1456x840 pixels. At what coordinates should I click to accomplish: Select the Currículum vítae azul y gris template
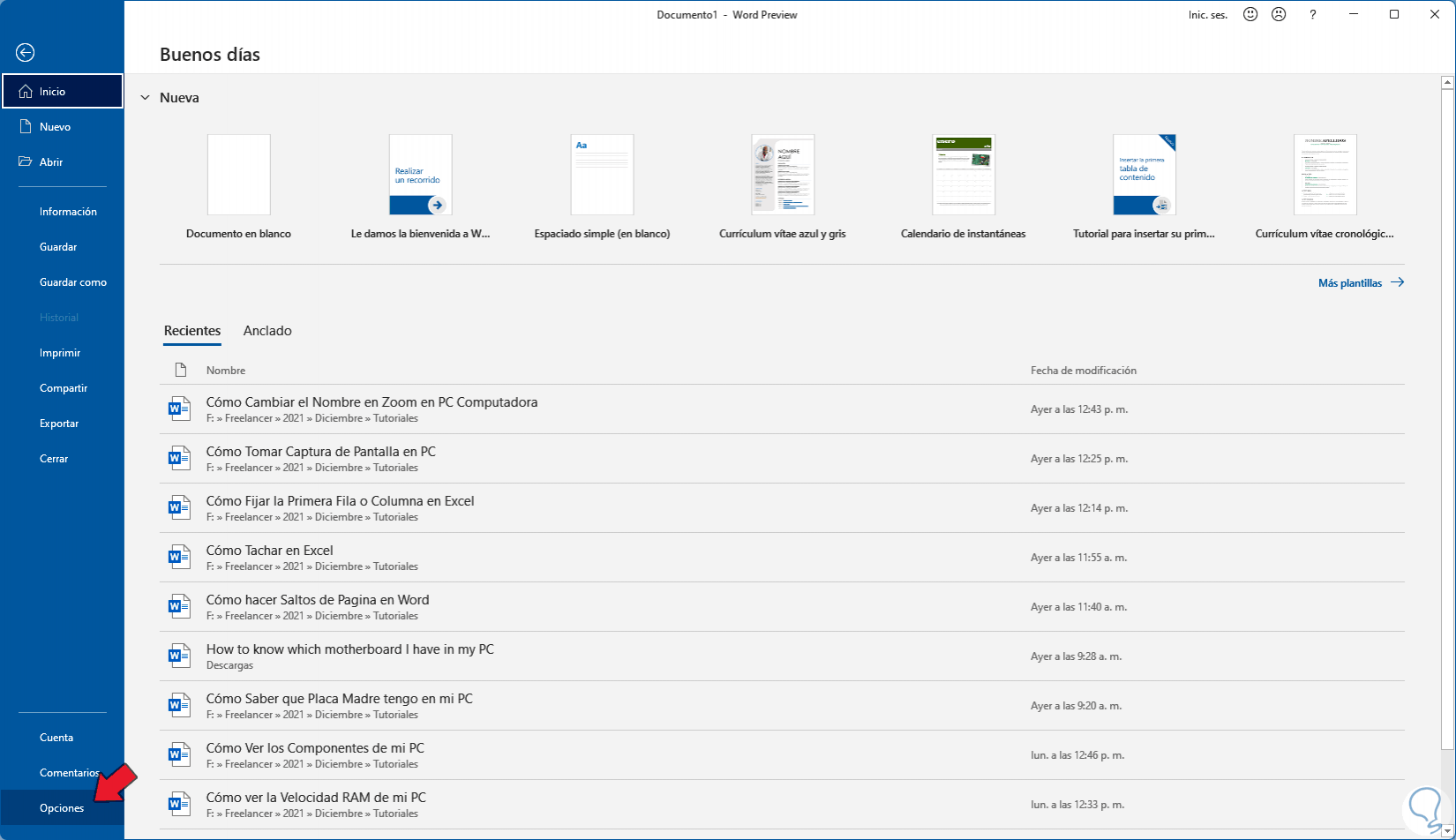783,175
